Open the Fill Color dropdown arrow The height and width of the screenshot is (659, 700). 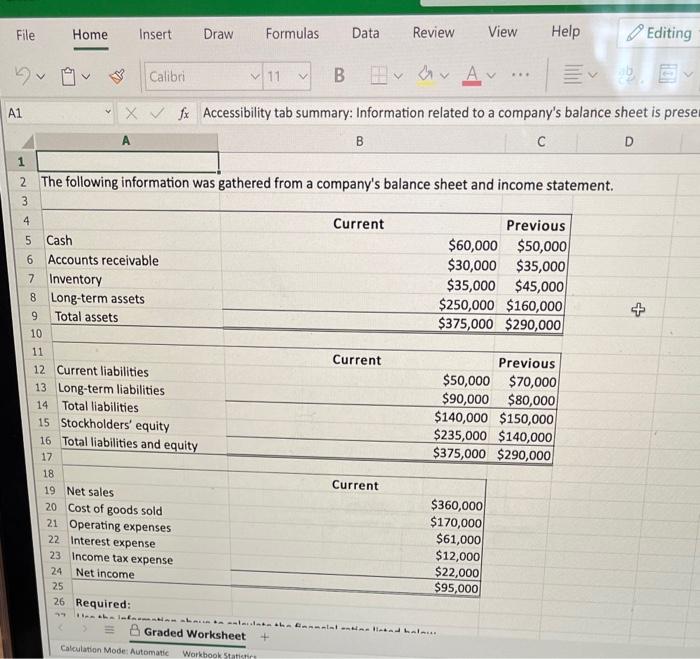tap(444, 76)
